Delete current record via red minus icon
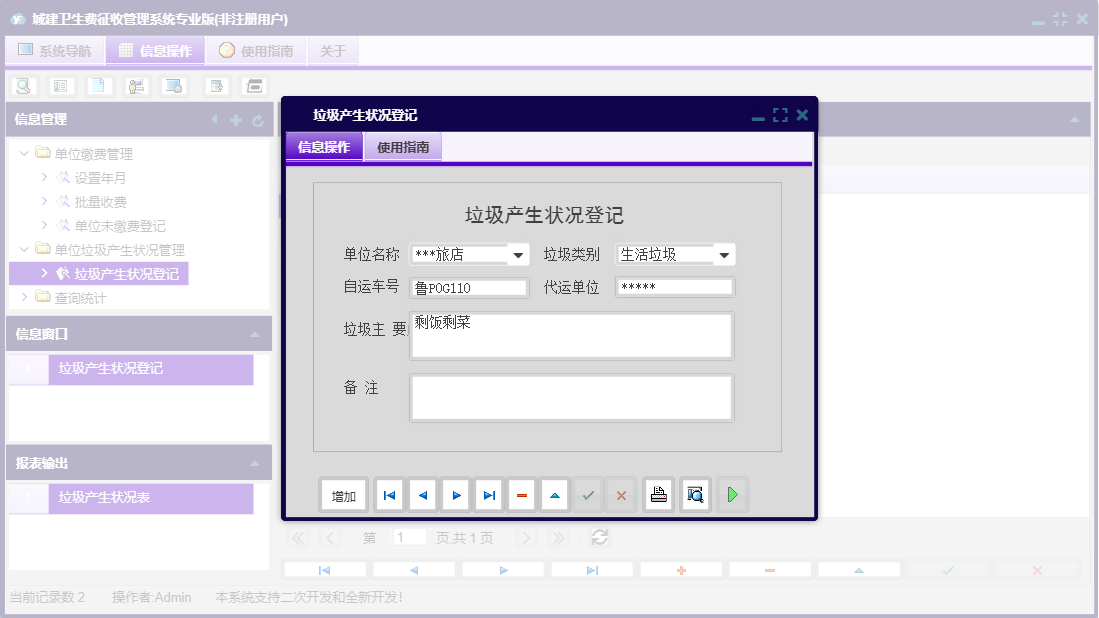Viewport: 1099px width, 618px height. point(522,494)
